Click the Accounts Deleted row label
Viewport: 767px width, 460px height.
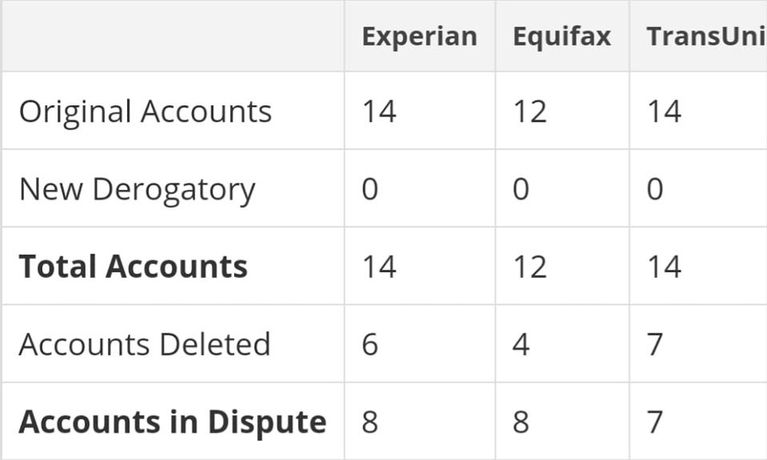[145, 344]
